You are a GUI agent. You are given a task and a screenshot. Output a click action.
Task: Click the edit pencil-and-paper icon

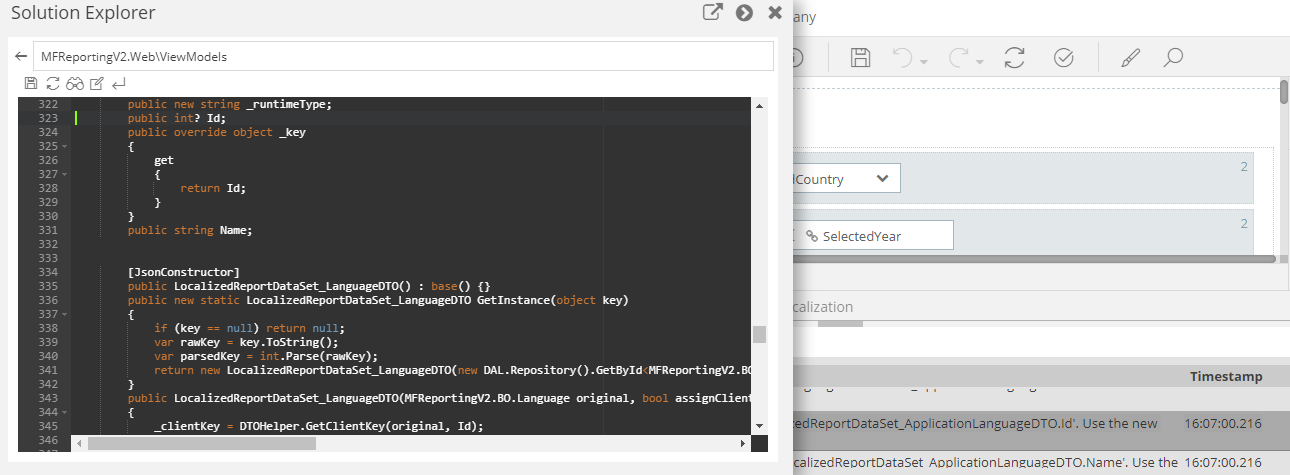[97, 83]
